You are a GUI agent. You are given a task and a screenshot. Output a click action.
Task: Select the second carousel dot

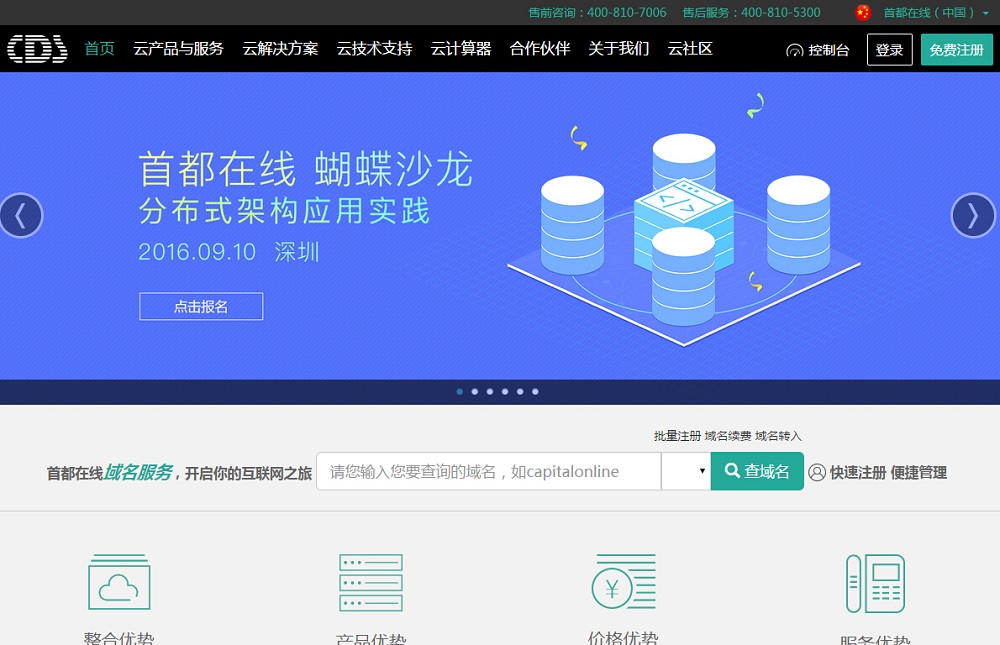[474, 392]
